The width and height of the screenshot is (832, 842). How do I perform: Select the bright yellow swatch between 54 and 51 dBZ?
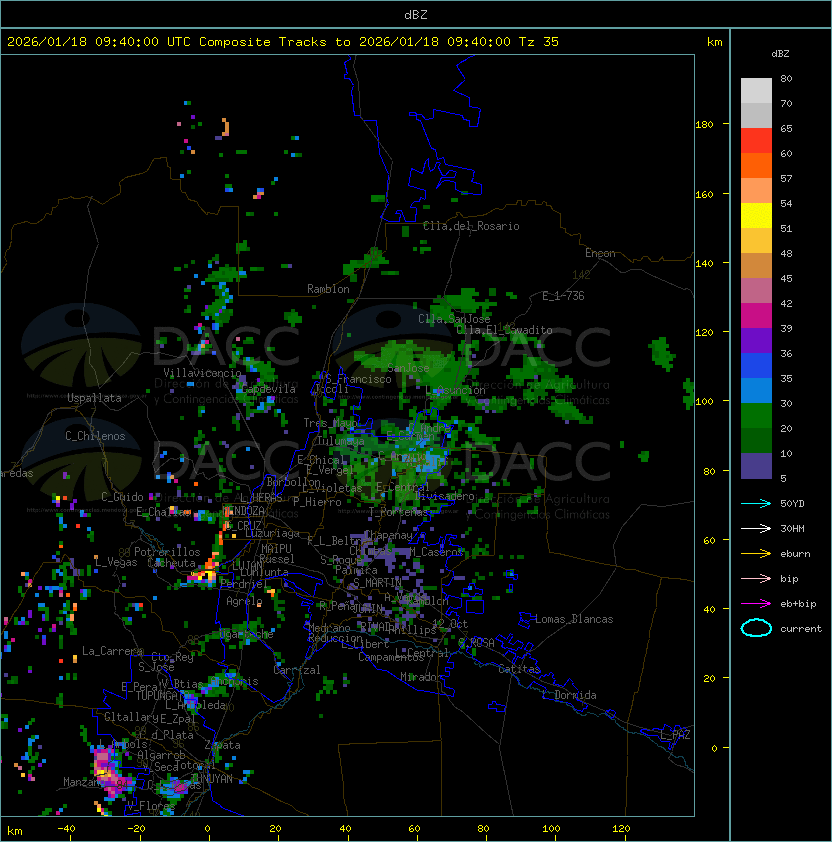756,216
